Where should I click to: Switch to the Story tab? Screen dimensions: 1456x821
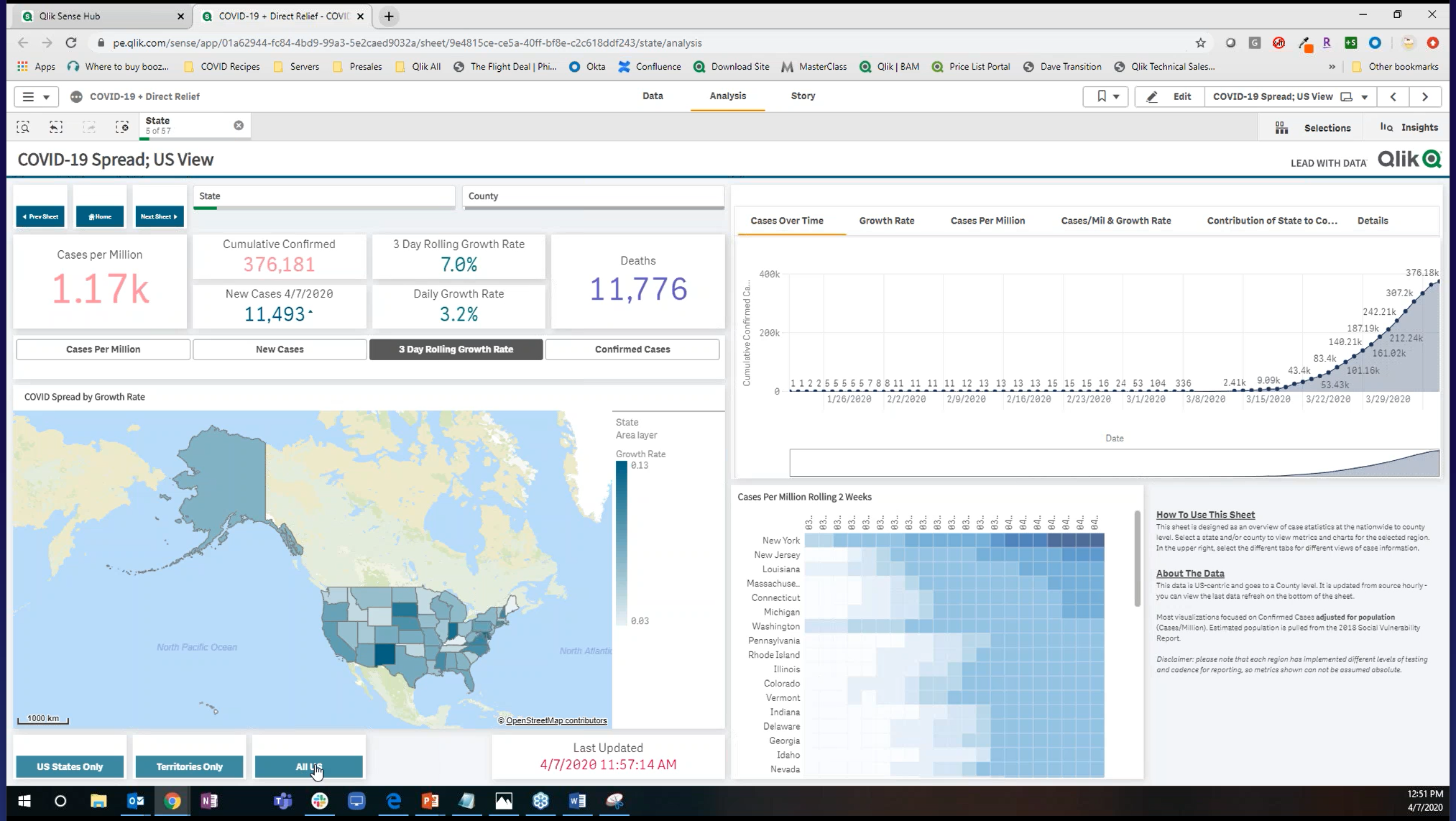(803, 96)
